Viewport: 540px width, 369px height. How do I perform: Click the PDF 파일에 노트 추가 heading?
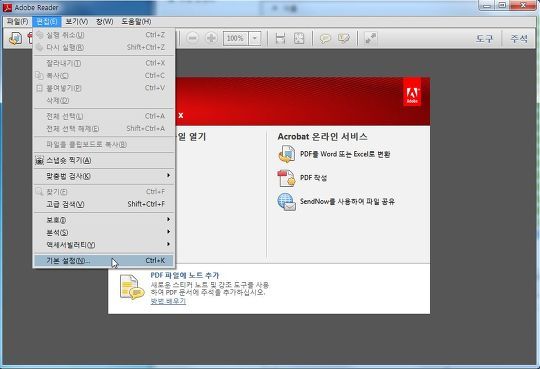185,275
